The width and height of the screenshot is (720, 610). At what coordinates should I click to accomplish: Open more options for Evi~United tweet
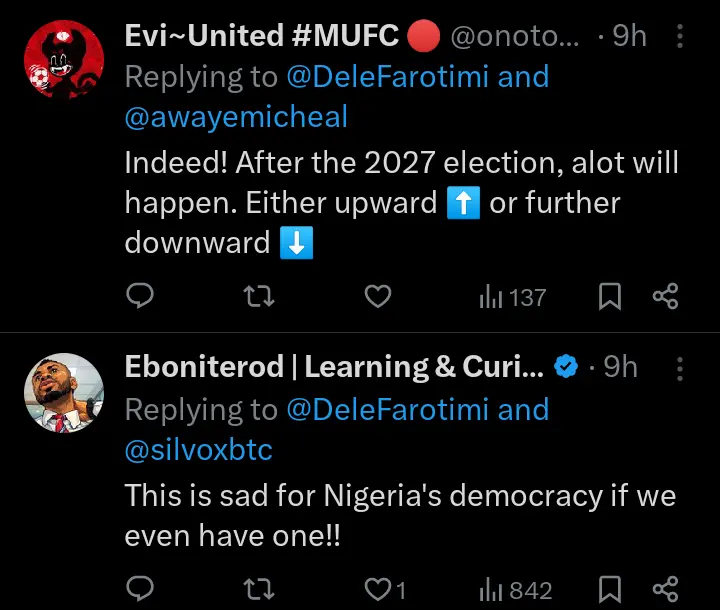click(x=681, y=38)
